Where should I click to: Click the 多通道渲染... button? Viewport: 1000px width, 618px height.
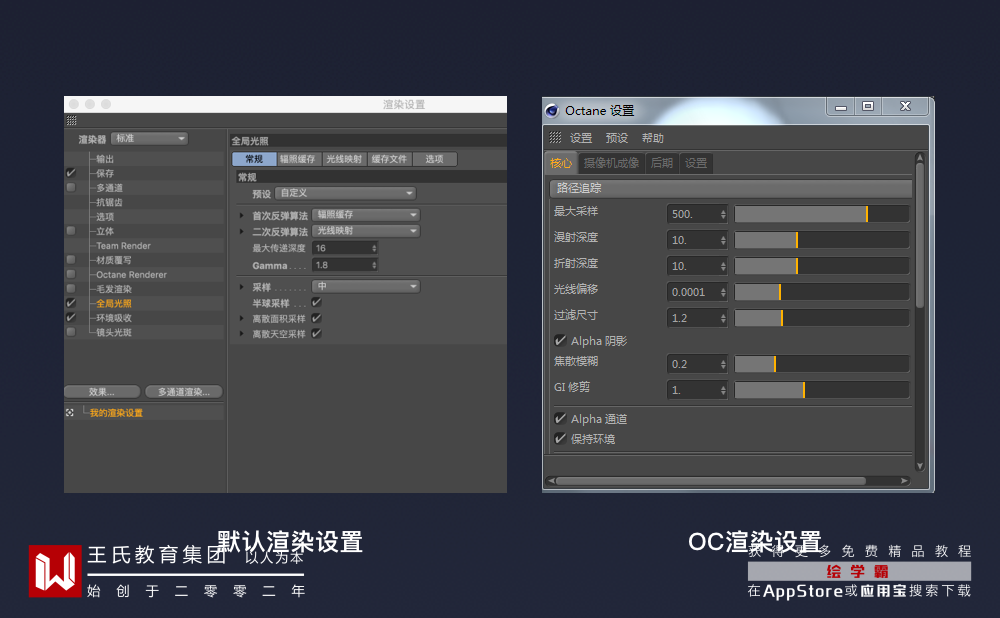(x=184, y=392)
